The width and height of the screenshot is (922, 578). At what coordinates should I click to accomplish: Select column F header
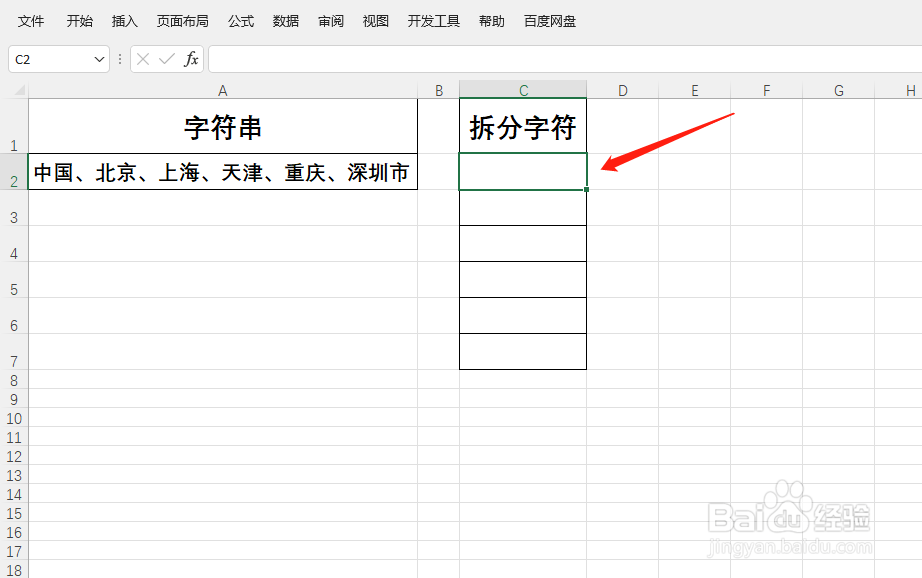click(766, 90)
